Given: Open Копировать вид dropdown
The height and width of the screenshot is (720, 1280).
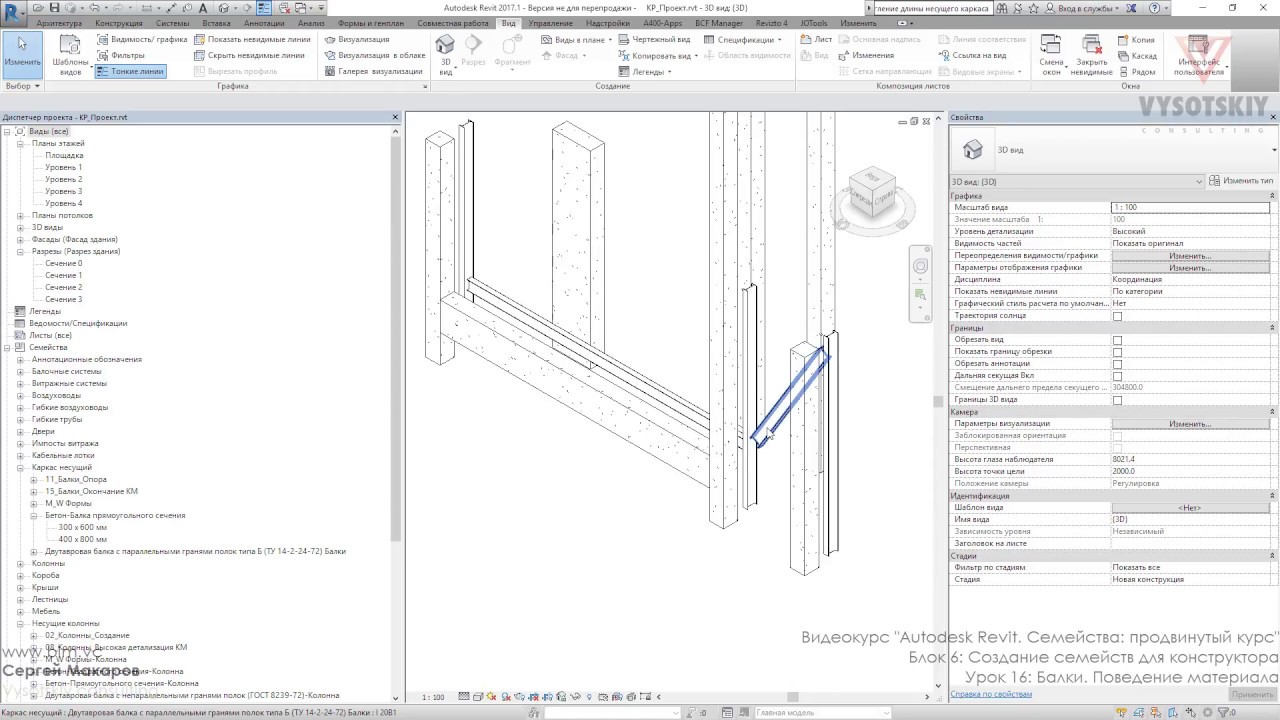Looking at the screenshot, I should point(658,56).
